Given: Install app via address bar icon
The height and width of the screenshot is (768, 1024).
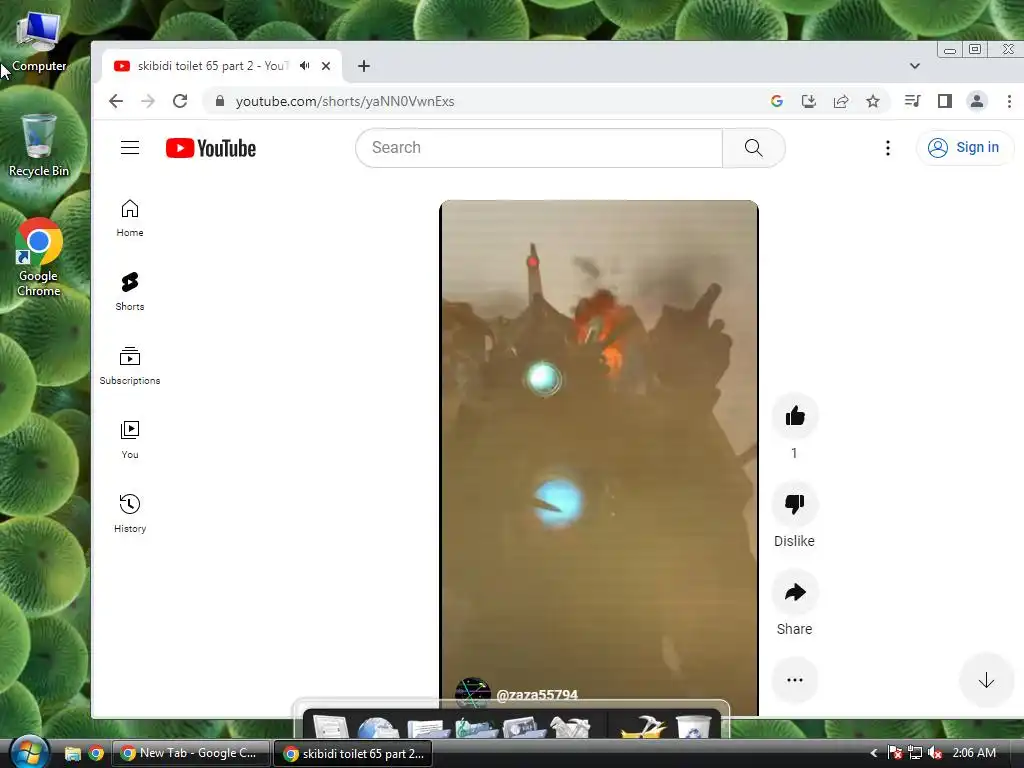Looking at the screenshot, I should tap(808, 101).
